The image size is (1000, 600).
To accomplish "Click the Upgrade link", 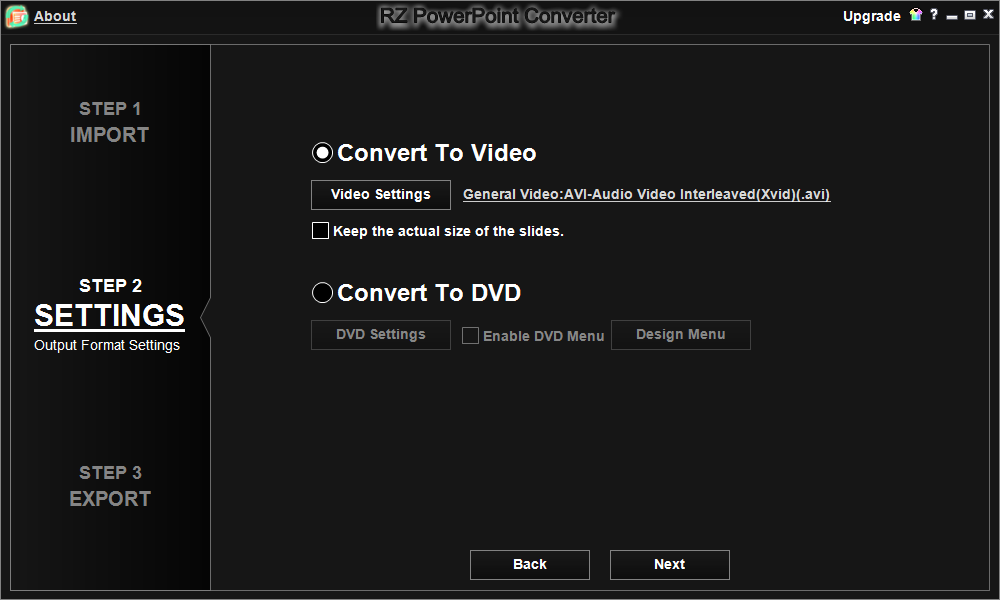I will (x=871, y=16).
